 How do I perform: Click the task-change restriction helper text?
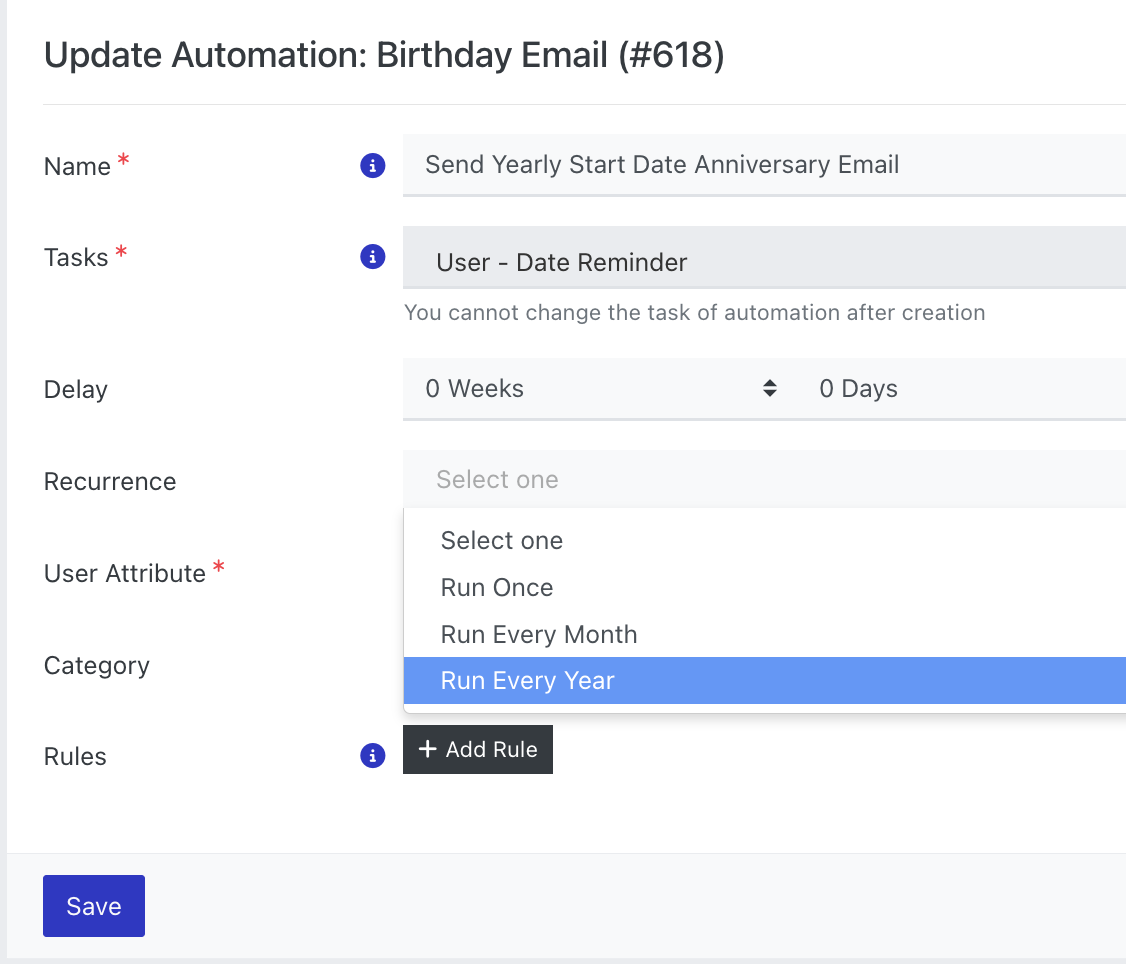[694, 313]
